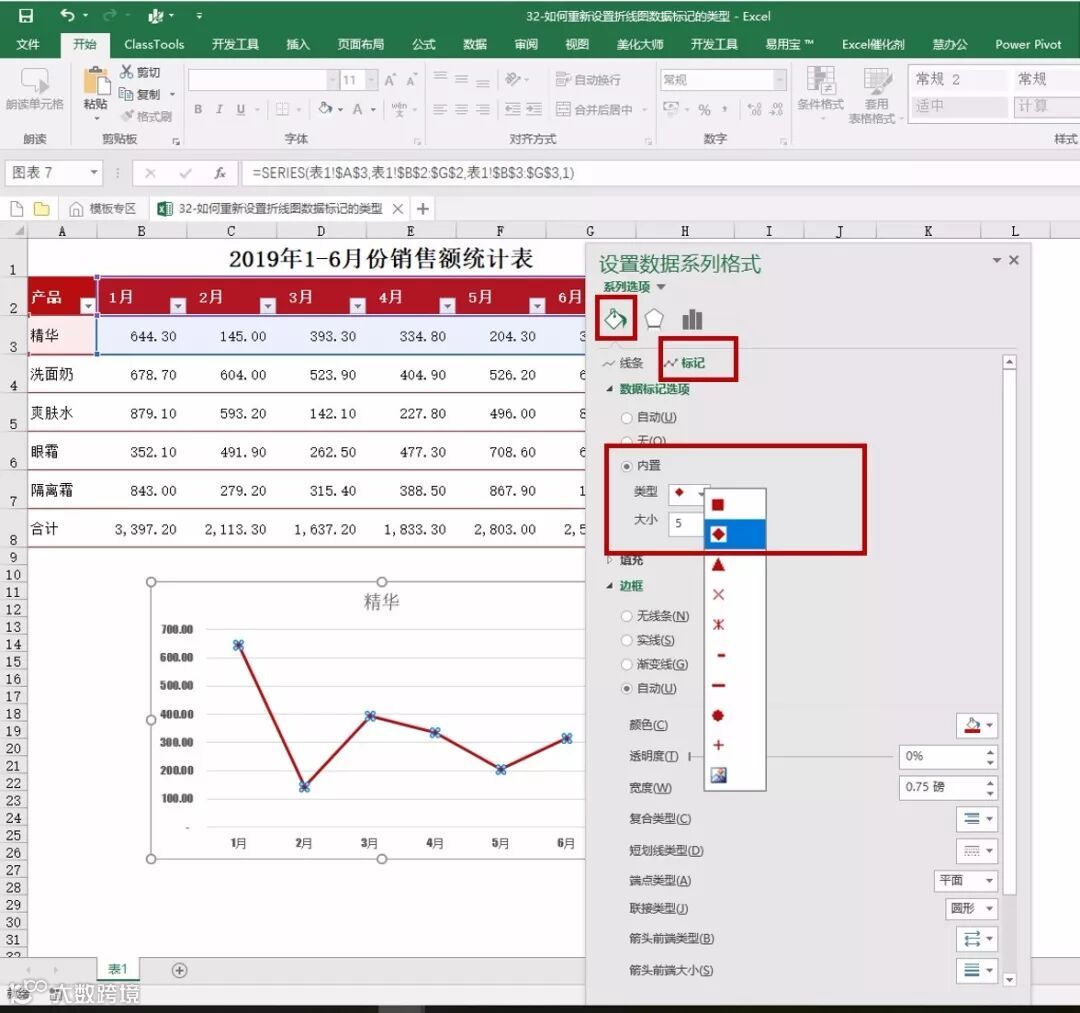The width and height of the screenshot is (1080, 1013).
Task: Collapse Marker Options (数据标记选项) section
Action: pyautogui.click(x=610, y=389)
